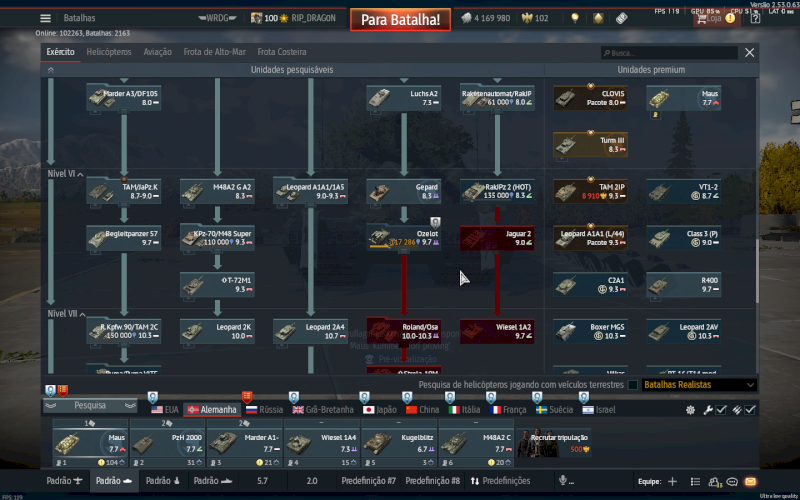Viewport: 800px width, 500px height.
Task: Click the microphone voice chat icon
Action: pos(562,481)
